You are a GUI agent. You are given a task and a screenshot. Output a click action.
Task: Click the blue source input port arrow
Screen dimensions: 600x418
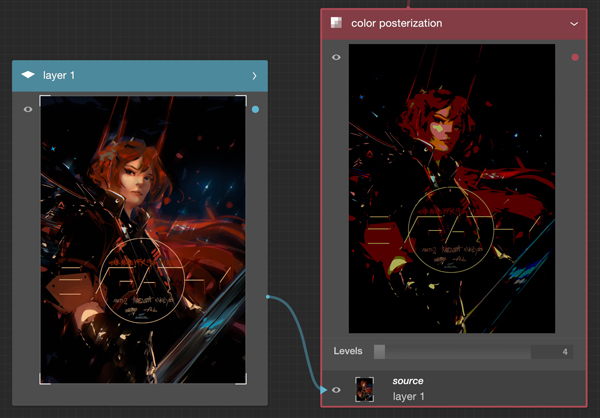click(x=324, y=390)
